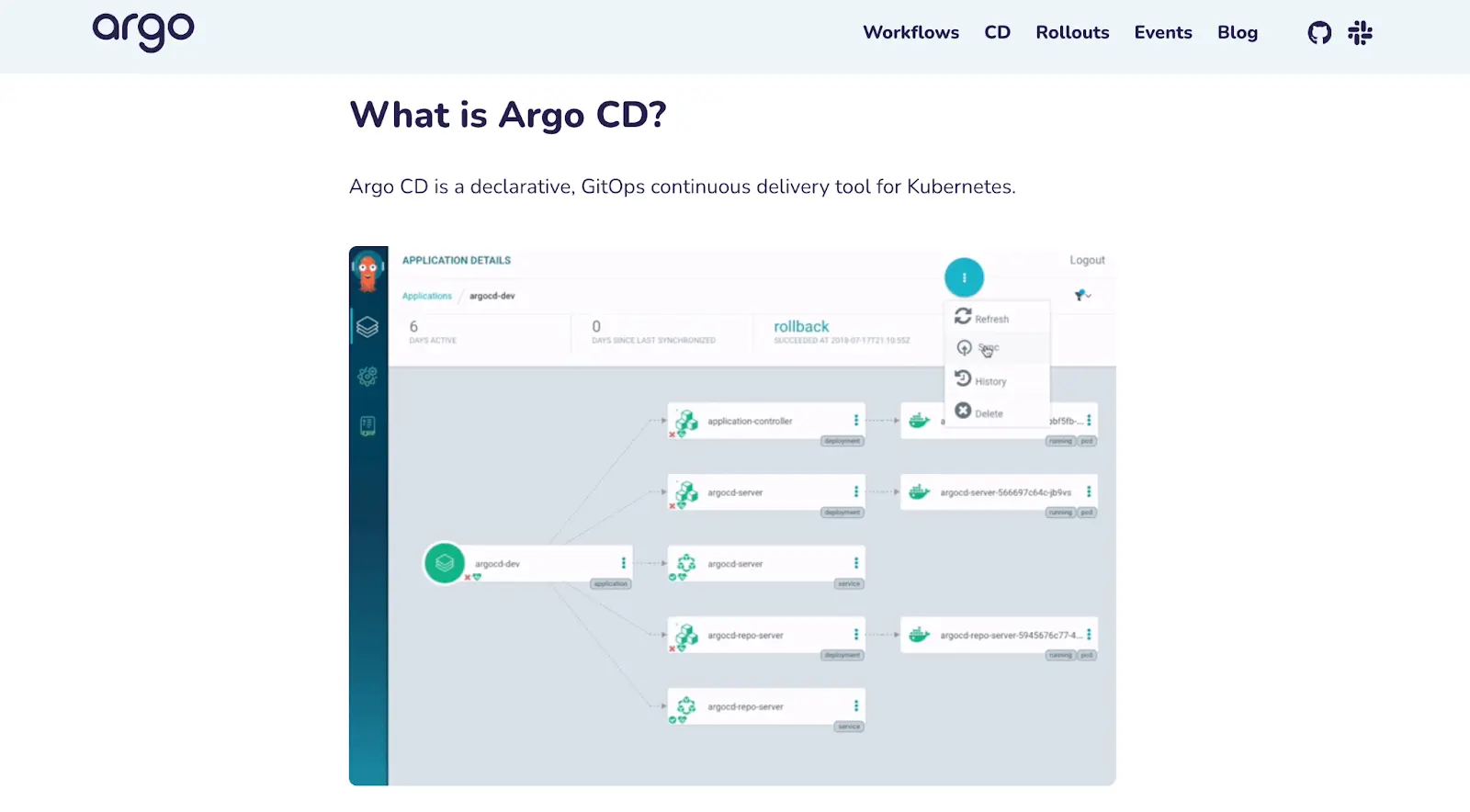This screenshot has width=1470, height=812.
Task: Go to Workflows page
Action: [x=910, y=32]
